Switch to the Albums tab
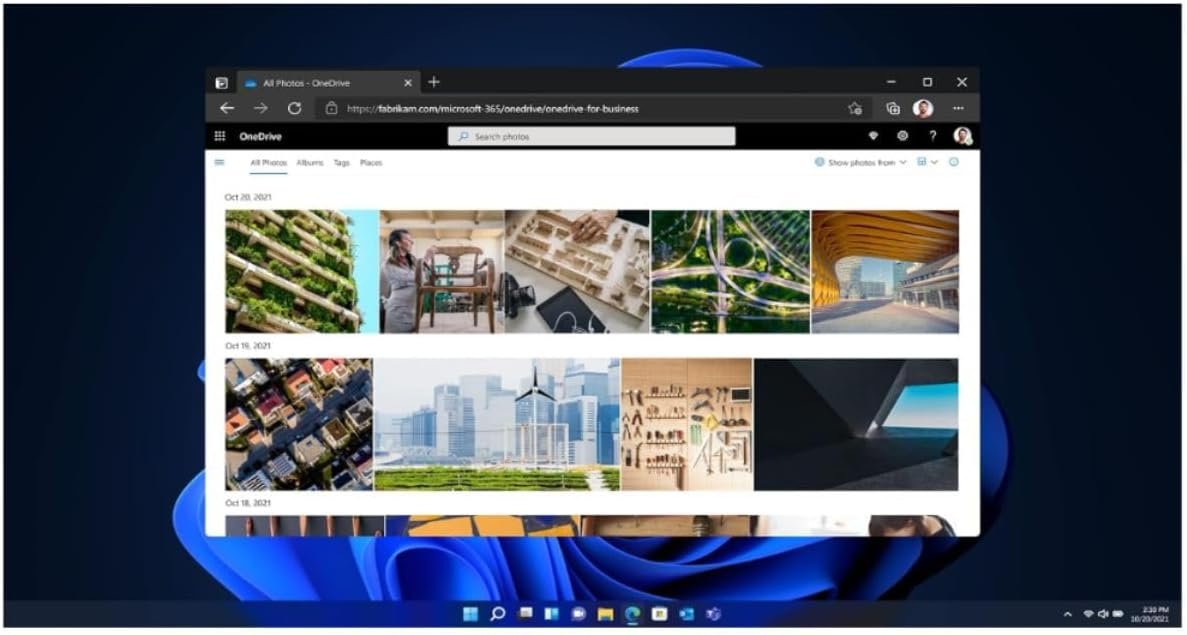 (x=309, y=162)
